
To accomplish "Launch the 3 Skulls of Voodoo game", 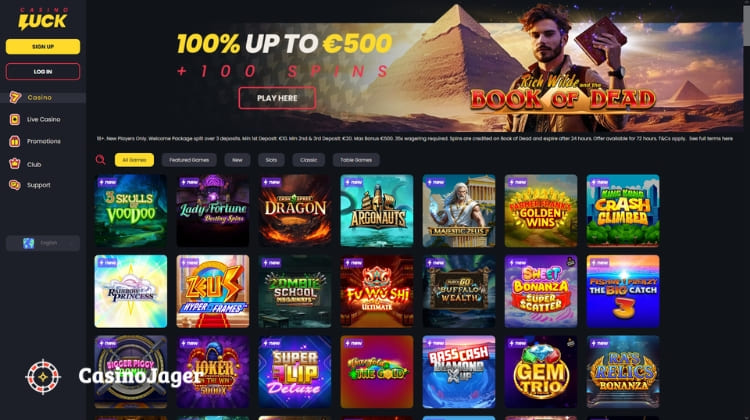I will 131,210.
